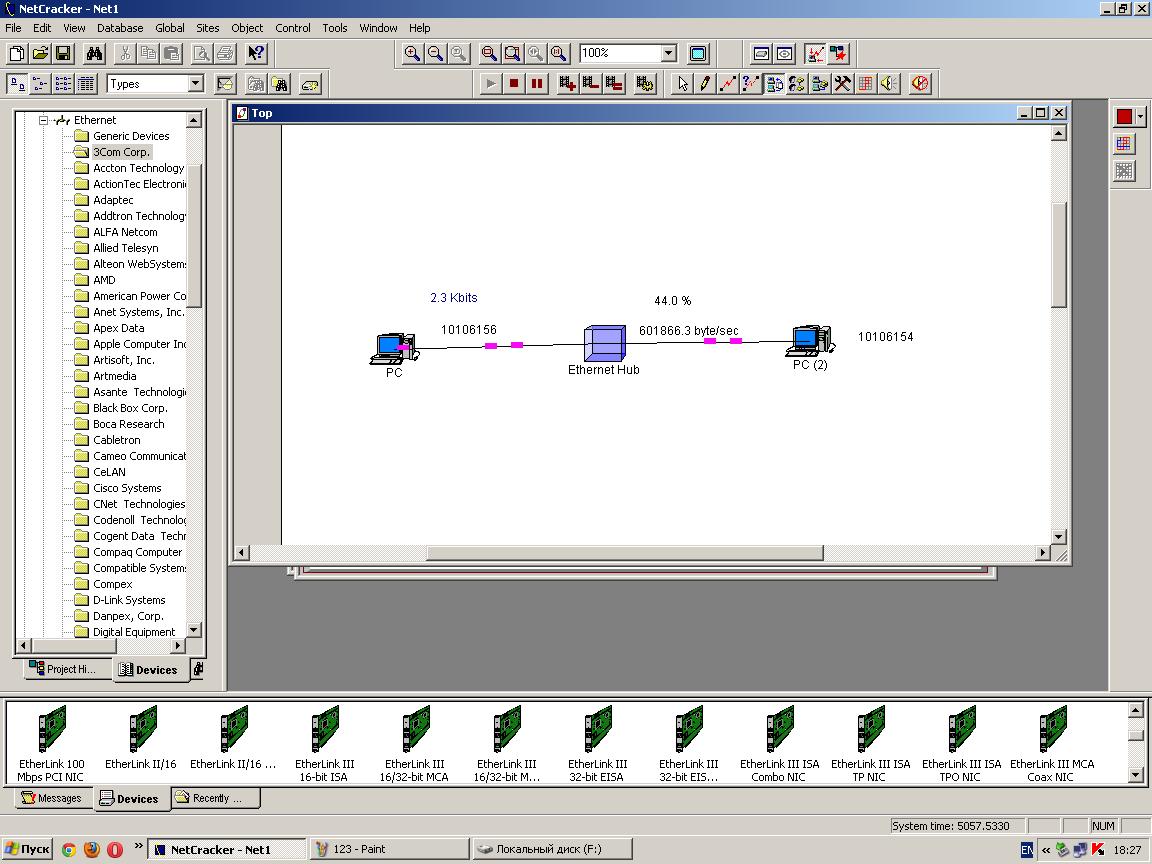
Task: Launch Opera from the quick launch bar
Action: coord(115,850)
